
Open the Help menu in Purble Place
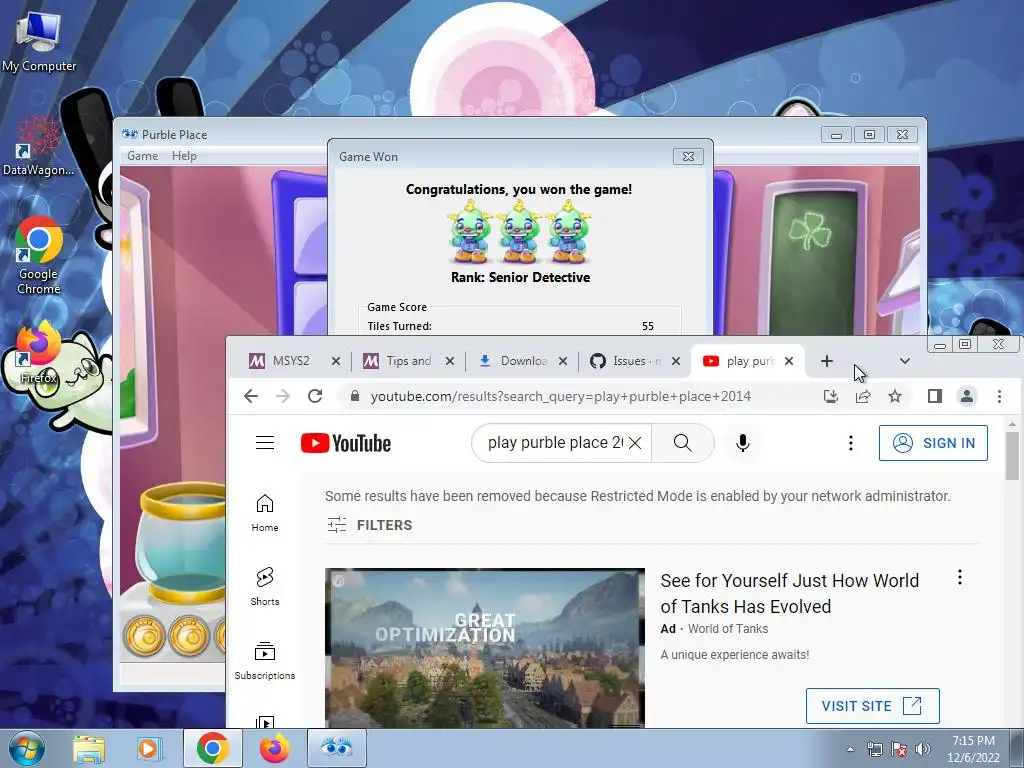(184, 156)
